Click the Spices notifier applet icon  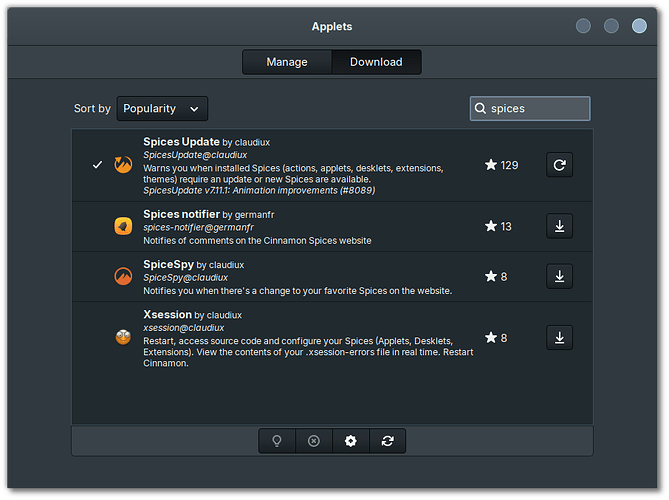tap(123, 226)
